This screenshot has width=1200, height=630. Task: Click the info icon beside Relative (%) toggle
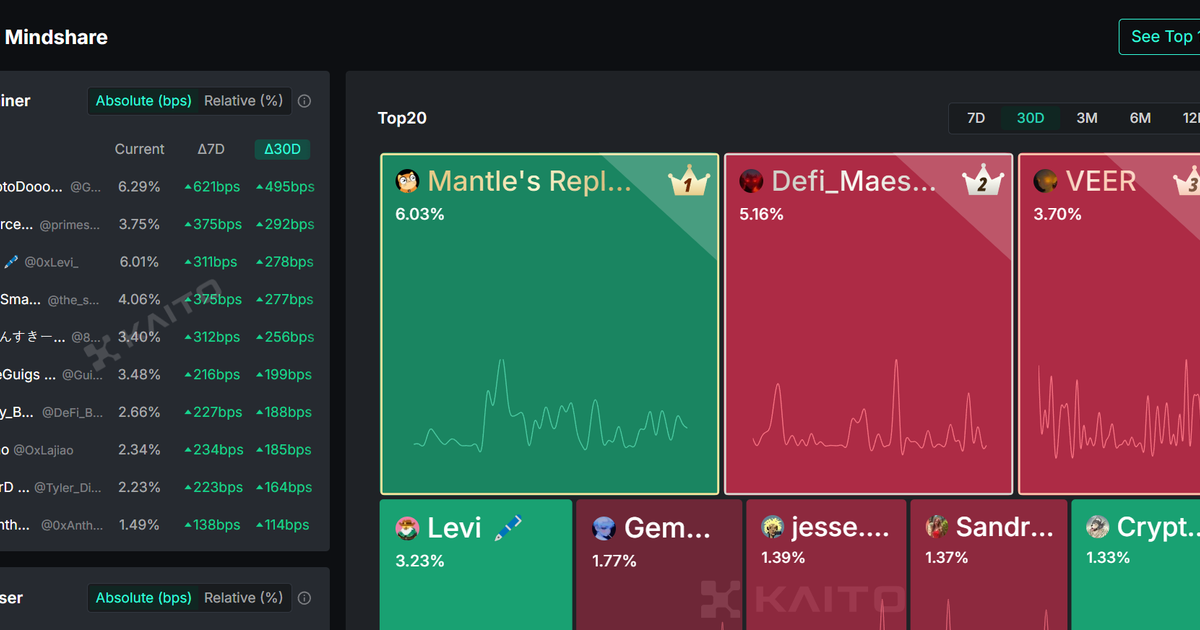pyautogui.click(x=305, y=101)
